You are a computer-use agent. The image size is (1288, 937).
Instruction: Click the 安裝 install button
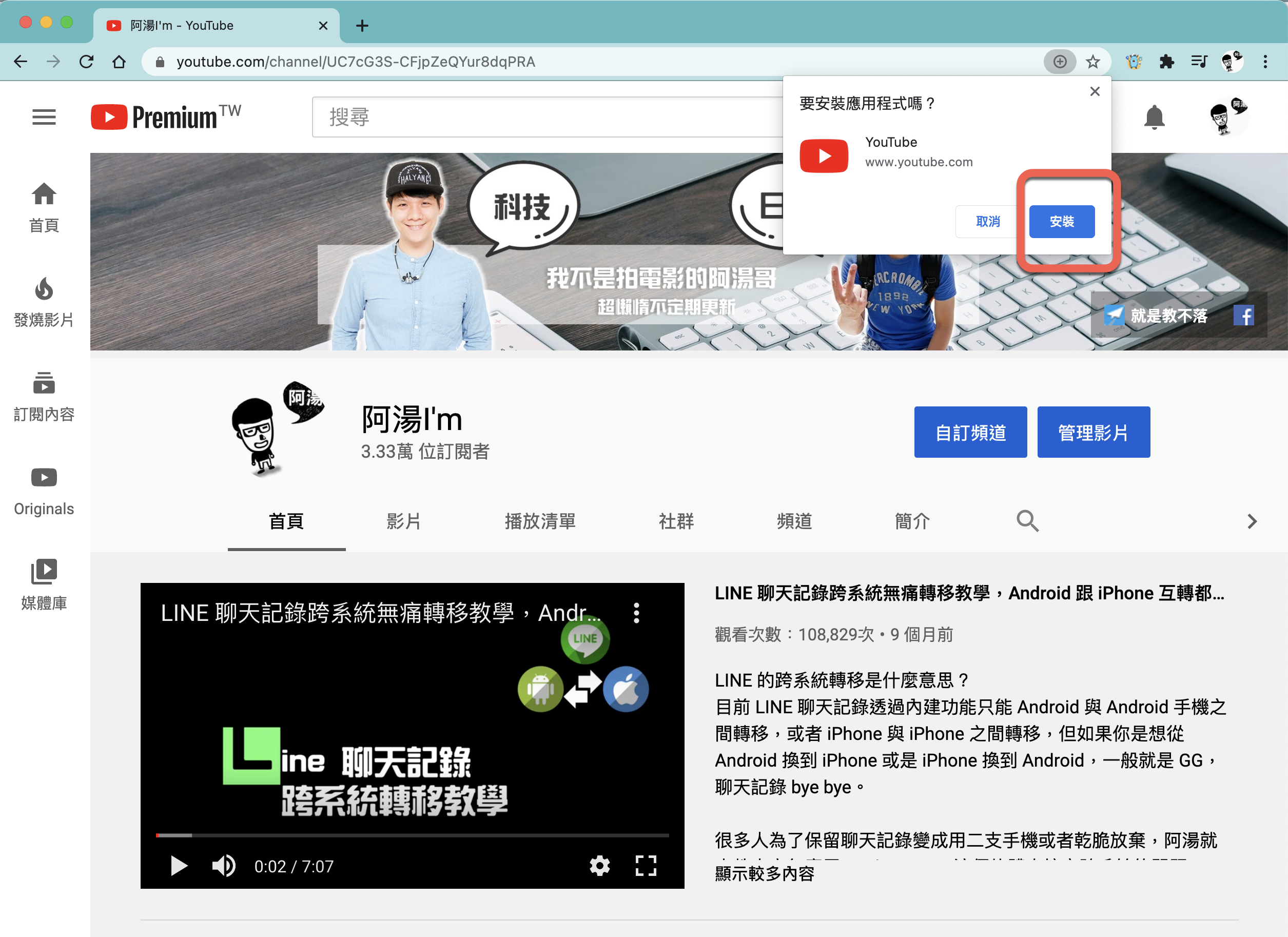(1061, 222)
